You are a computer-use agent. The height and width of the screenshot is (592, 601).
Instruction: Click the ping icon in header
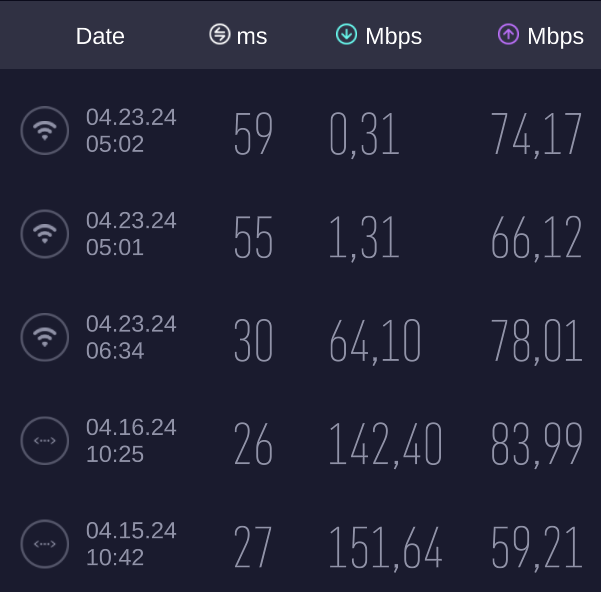220,34
